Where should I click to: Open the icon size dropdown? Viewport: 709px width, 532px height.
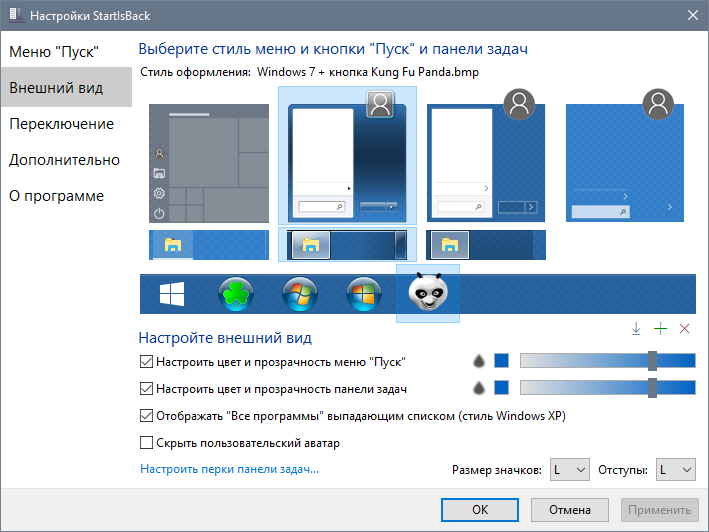(x=568, y=469)
